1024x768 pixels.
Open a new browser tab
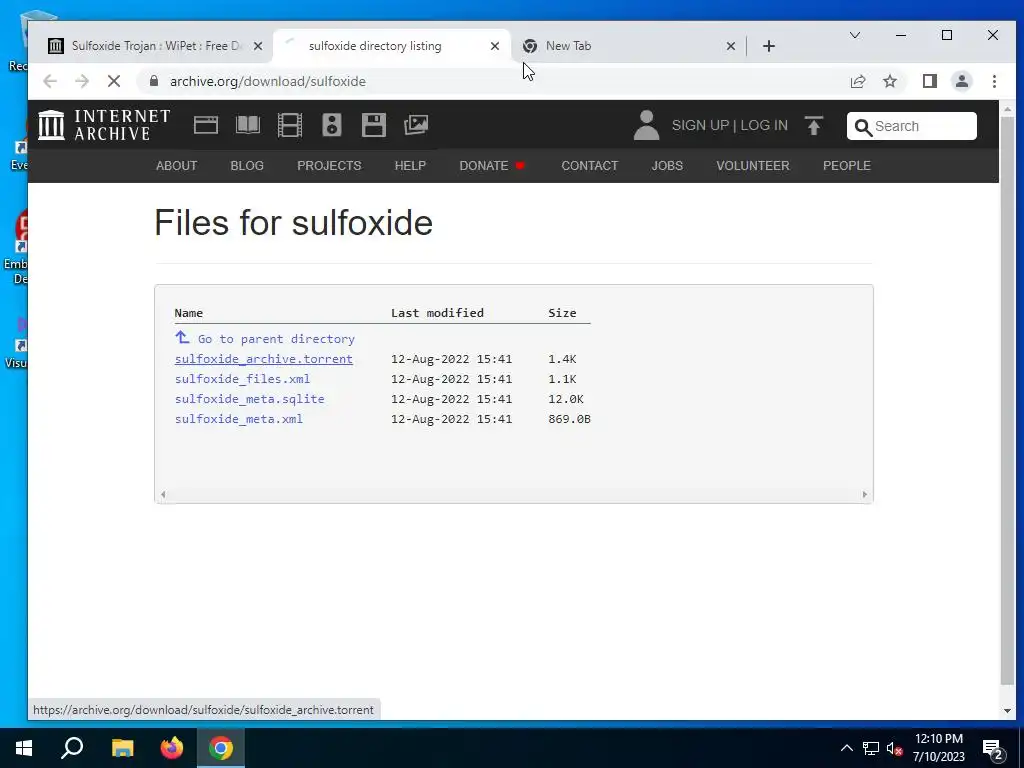[x=769, y=46]
